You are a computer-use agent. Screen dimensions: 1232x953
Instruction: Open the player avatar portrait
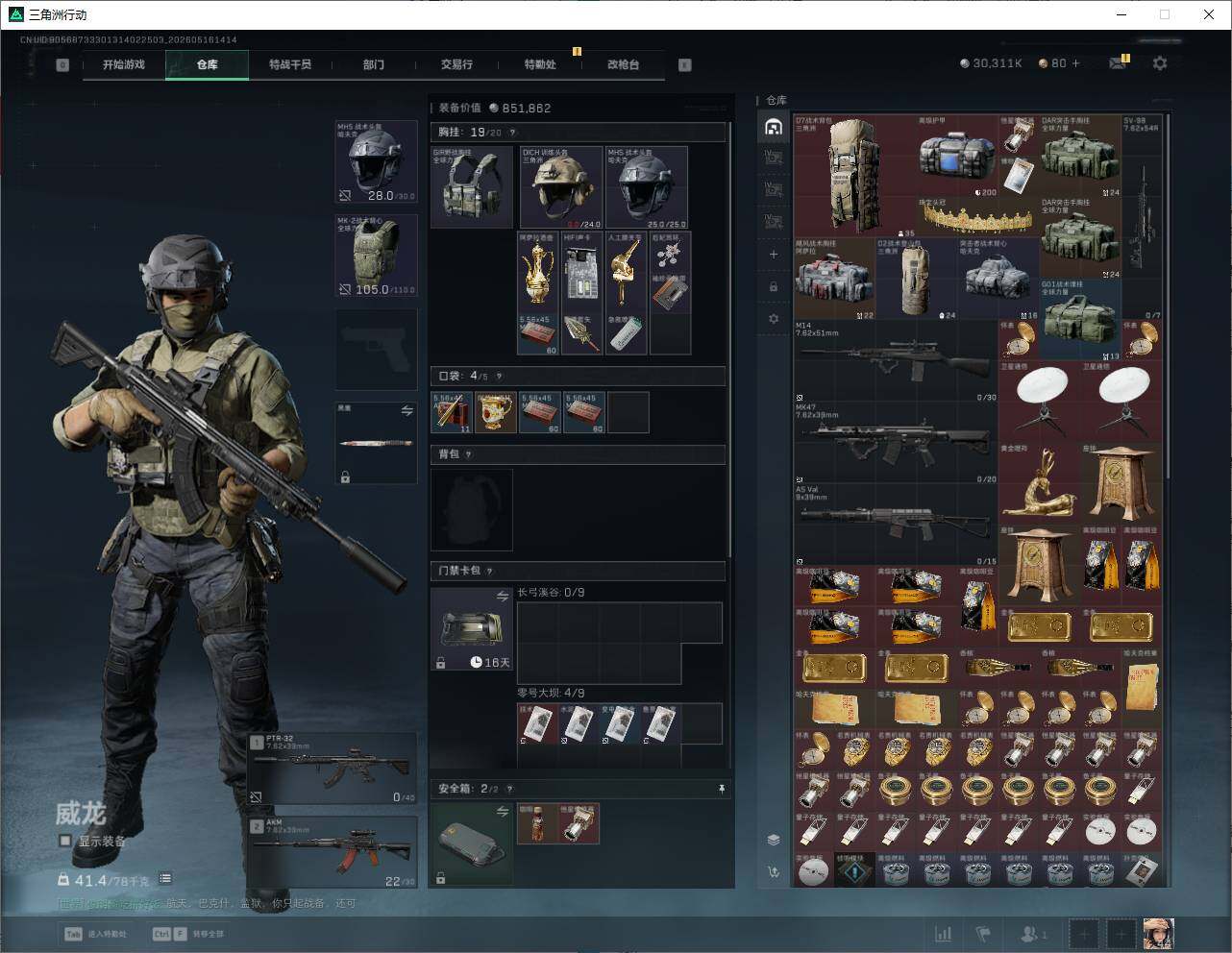pyautogui.click(x=1158, y=934)
